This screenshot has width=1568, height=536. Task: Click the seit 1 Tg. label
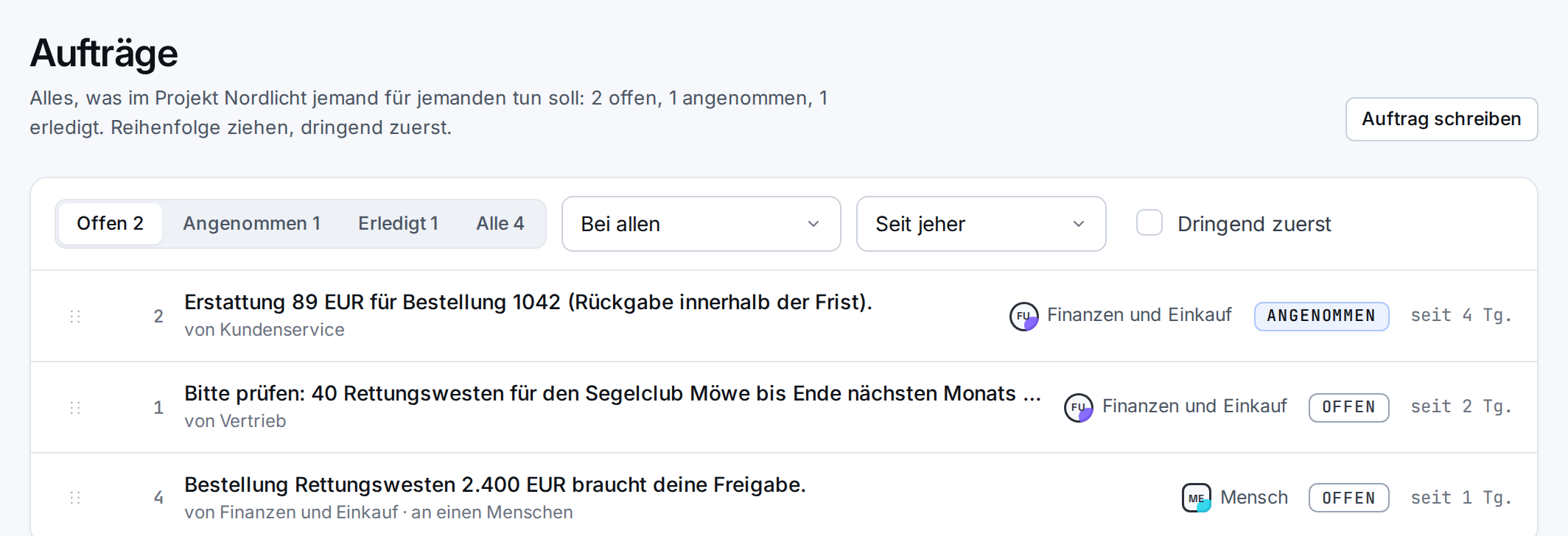pyautogui.click(x=1461, y=498)
